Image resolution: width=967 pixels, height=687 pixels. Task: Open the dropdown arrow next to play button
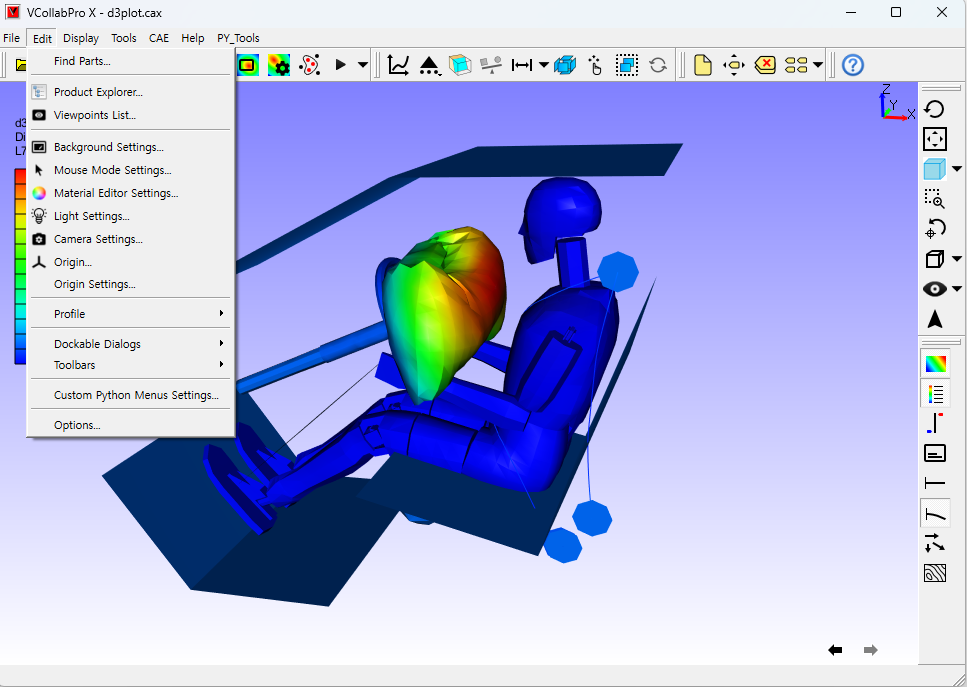coord(363,65)
